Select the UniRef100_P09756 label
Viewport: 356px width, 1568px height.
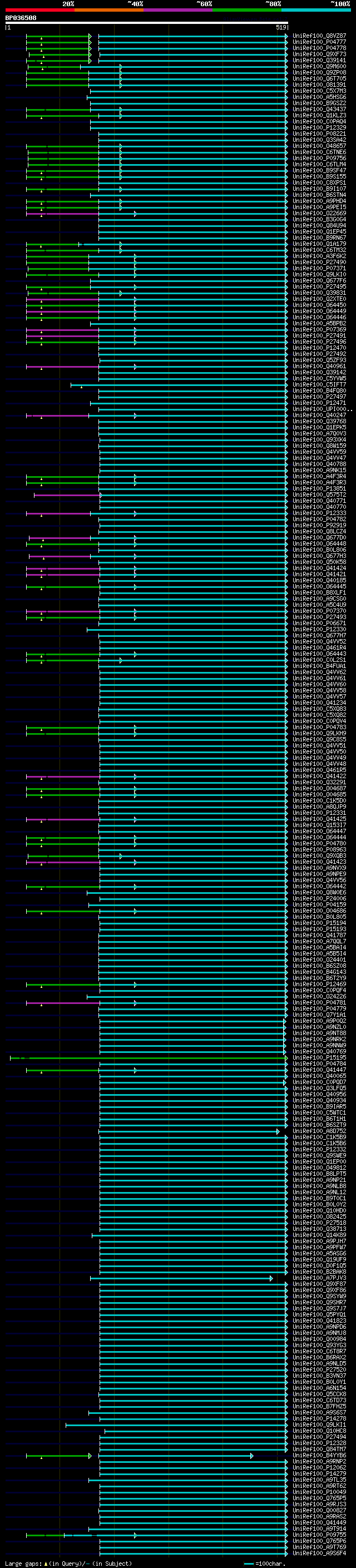point(319,159)
